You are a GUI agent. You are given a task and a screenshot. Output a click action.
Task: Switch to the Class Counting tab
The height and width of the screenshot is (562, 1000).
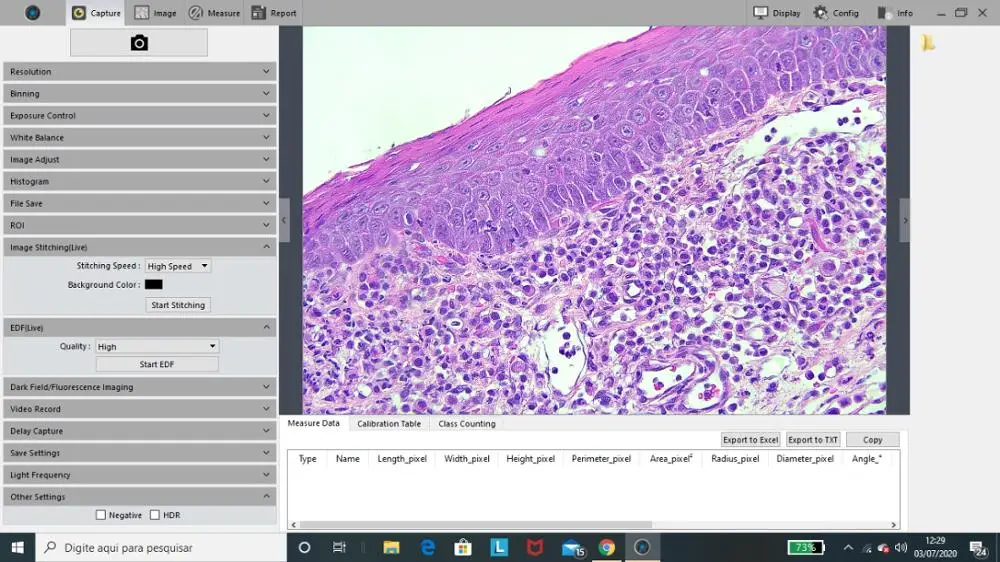click(467, 424)
